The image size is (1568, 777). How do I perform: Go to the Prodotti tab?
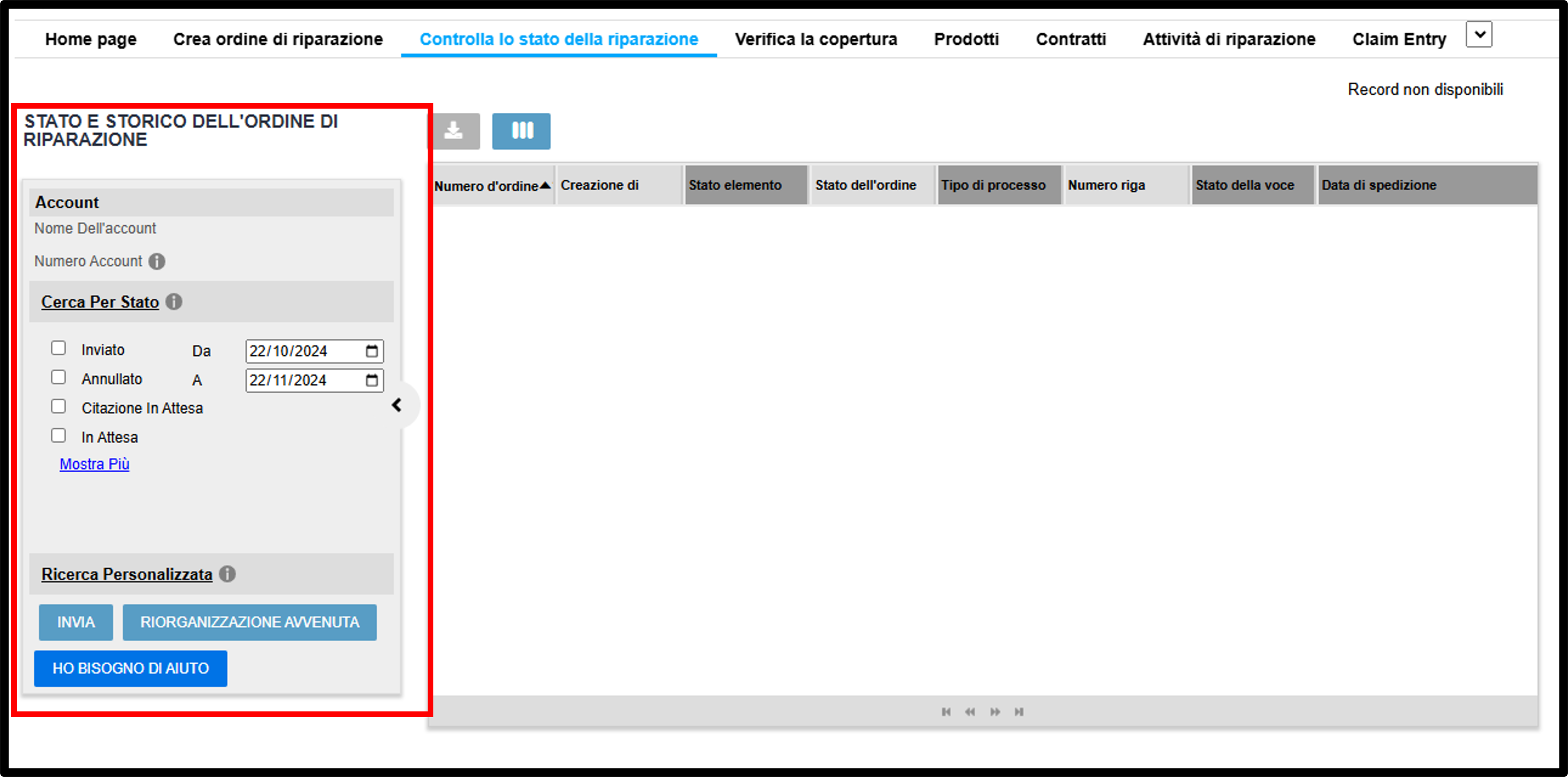tap(967, 39)
